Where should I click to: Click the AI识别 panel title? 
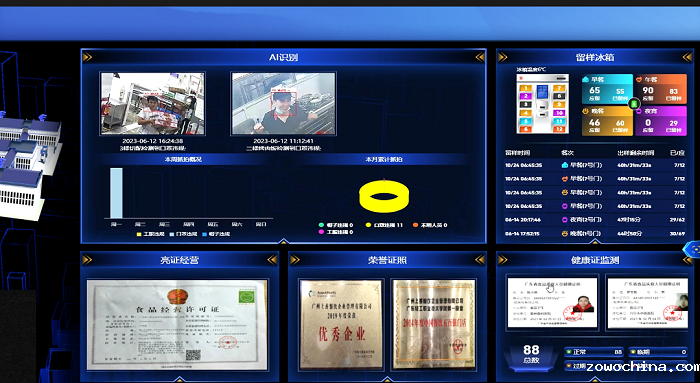[x=283, y=57]
